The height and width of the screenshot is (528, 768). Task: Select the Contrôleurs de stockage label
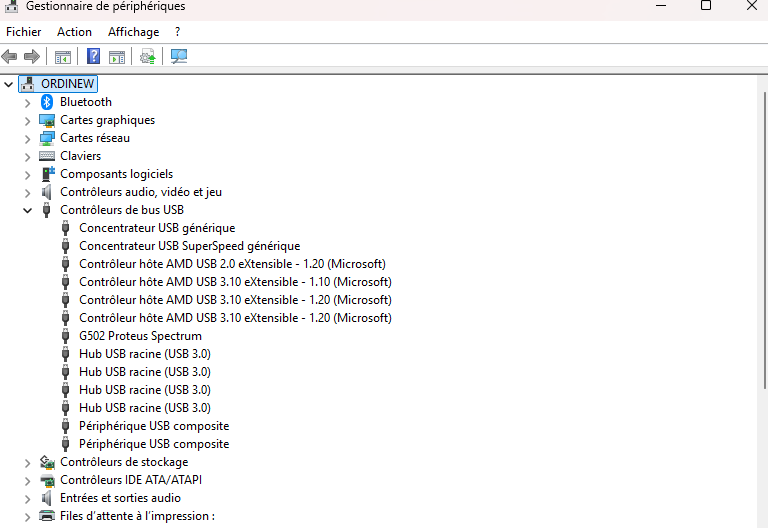[124, 462]
